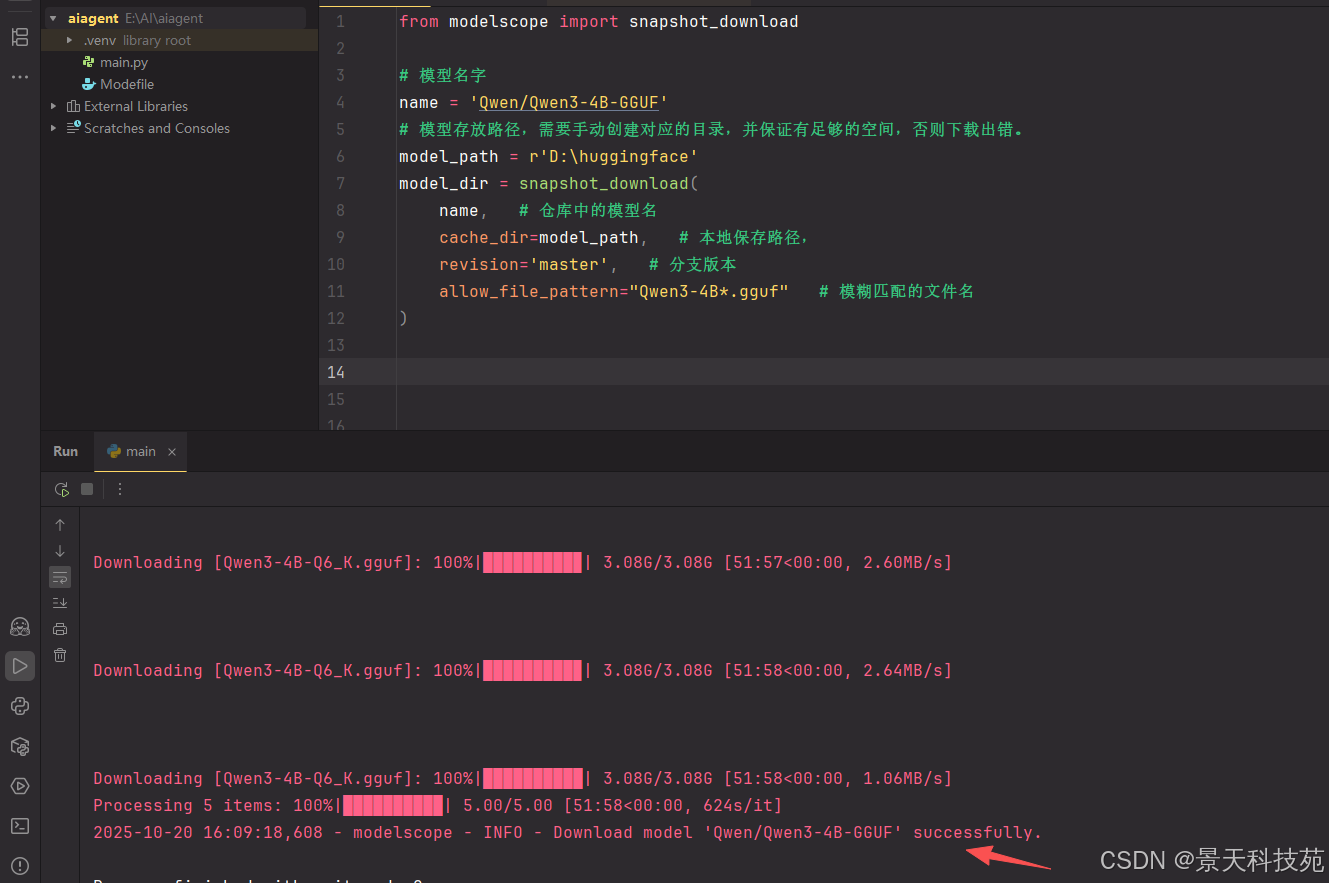This screenshot has height=883, width=1329.
Task: Click the Python file icon beside main.py
Action: pos(89,62)
